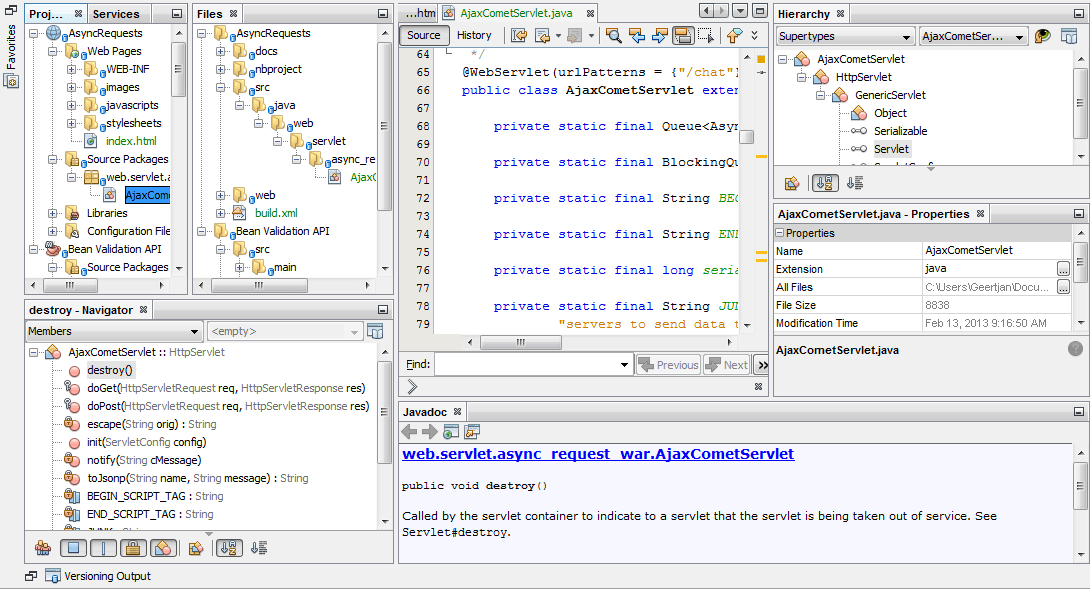Click the Forward navigation arrow in editor toolbar

pyautogui.click(x=574, y=35)
